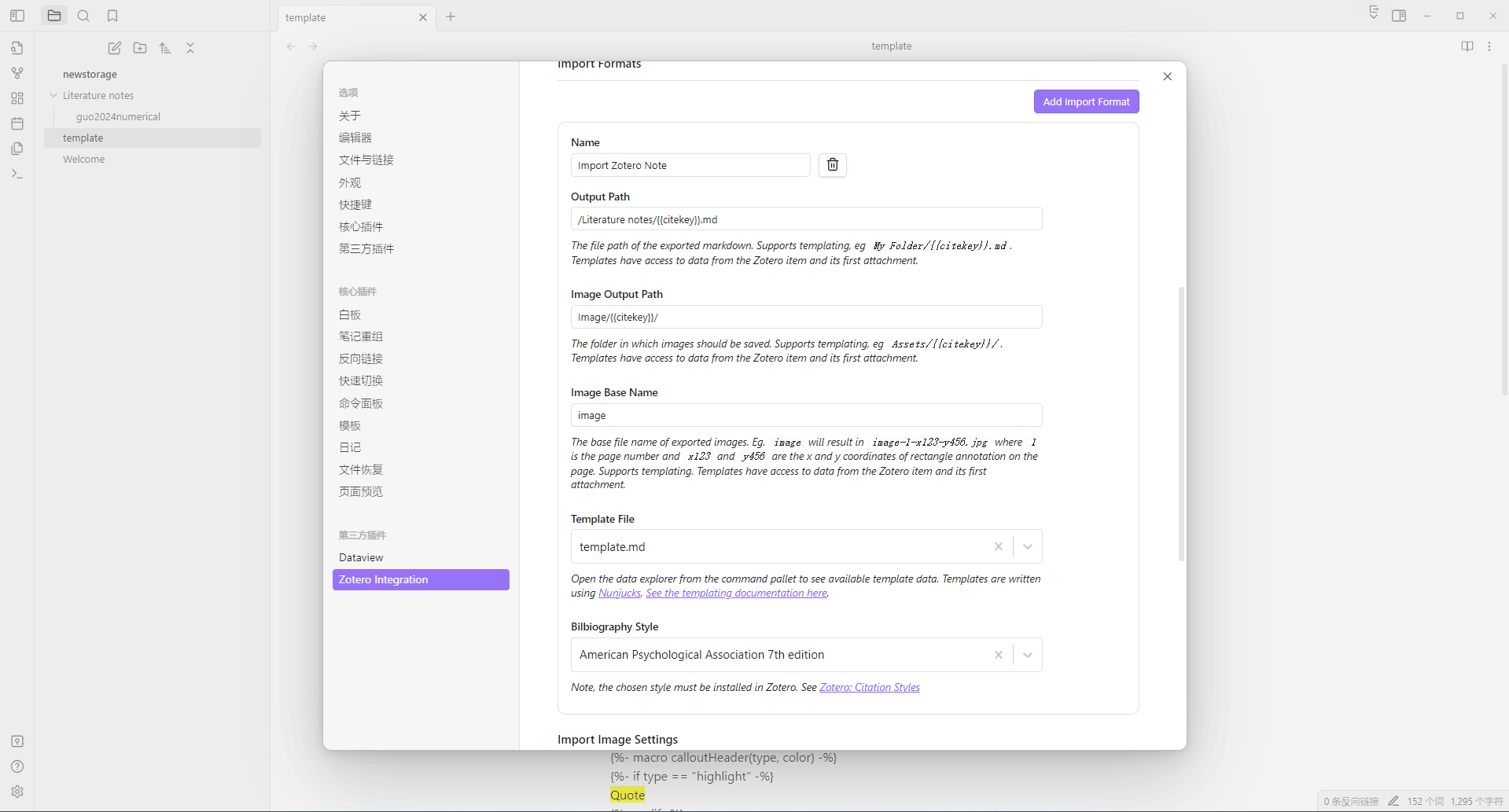Open the 快捷键 settings section

pyautogui.click(x=355, y=204)
